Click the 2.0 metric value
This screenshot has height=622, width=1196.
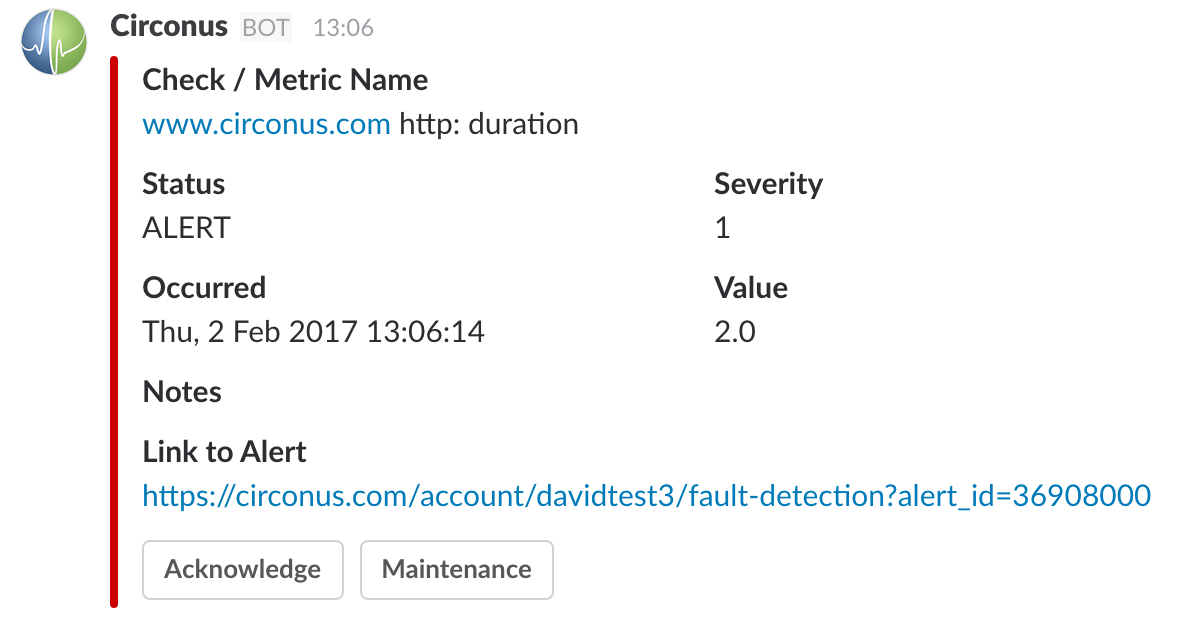(x=734, y=332)
